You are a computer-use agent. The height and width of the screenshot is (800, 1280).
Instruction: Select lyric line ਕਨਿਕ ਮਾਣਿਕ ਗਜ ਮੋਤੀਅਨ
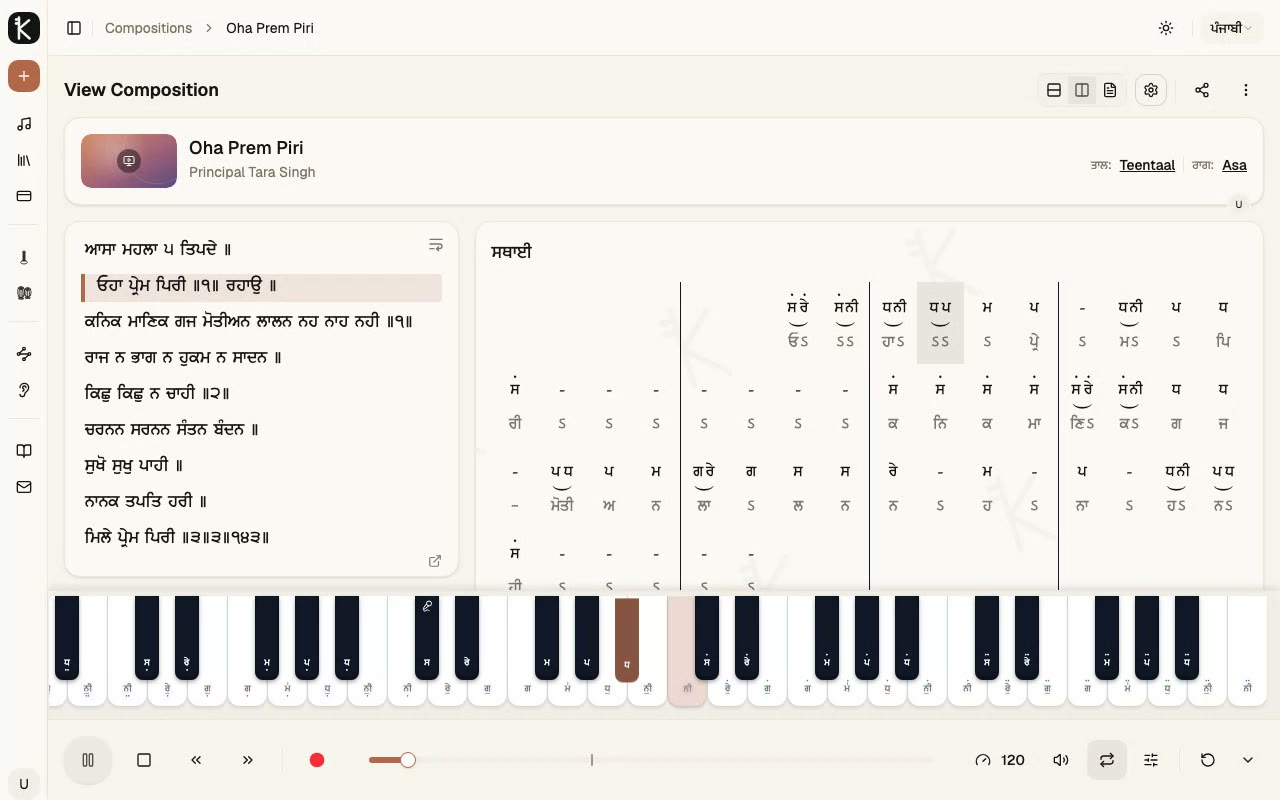[248, 321]
